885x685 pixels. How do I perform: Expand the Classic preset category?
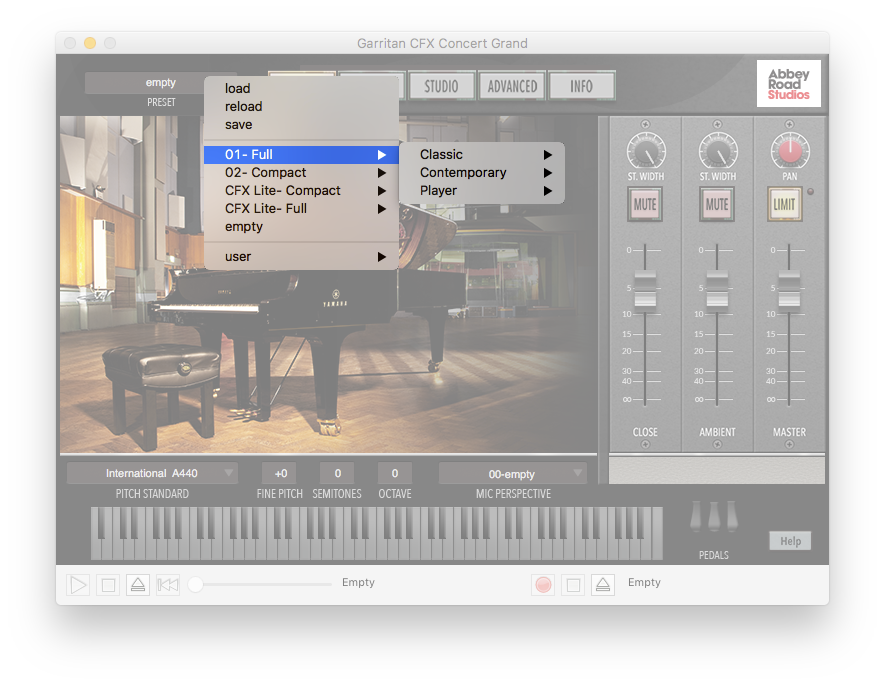pos(482,155)
